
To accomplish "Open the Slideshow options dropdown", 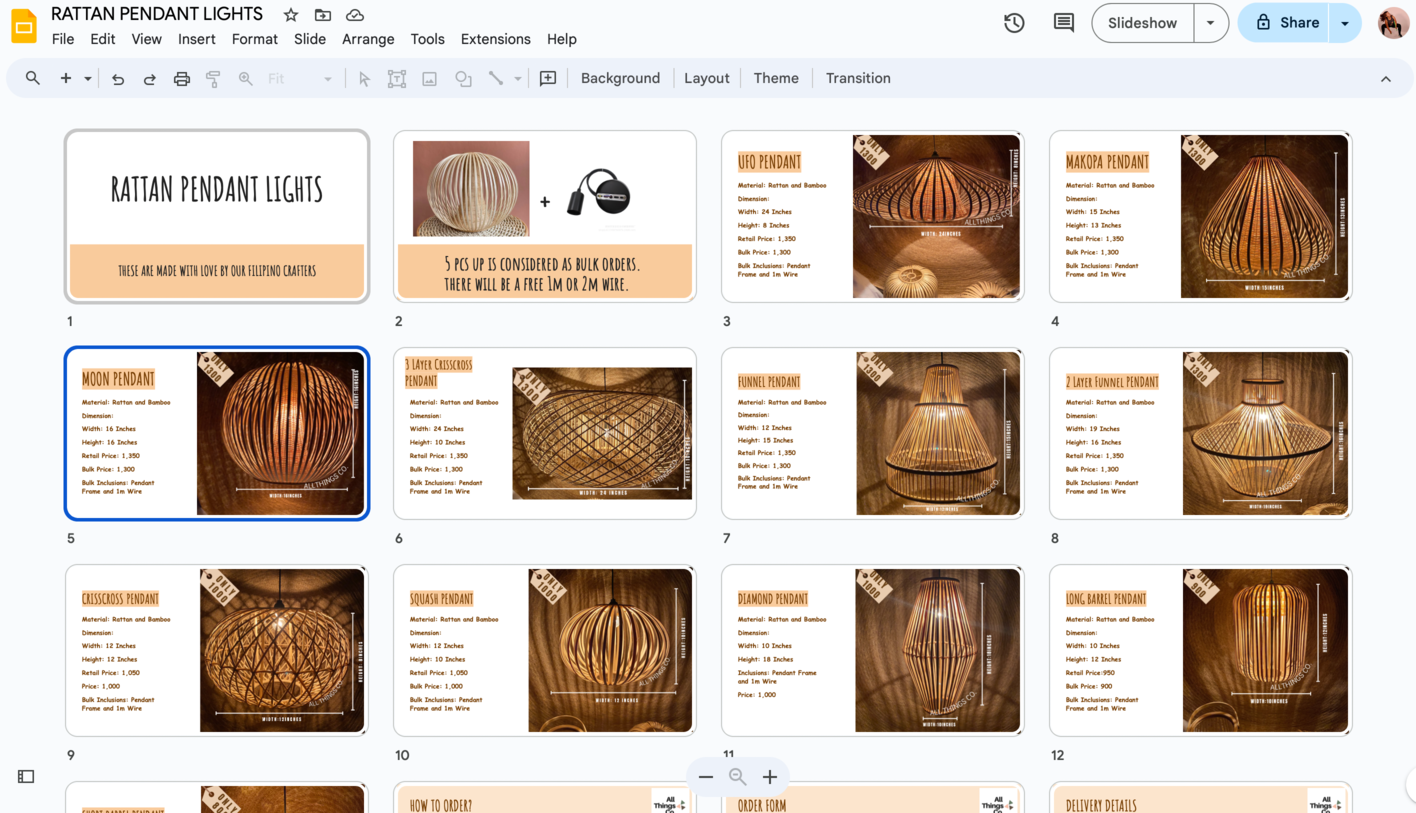I will (x=1211, y=23).
